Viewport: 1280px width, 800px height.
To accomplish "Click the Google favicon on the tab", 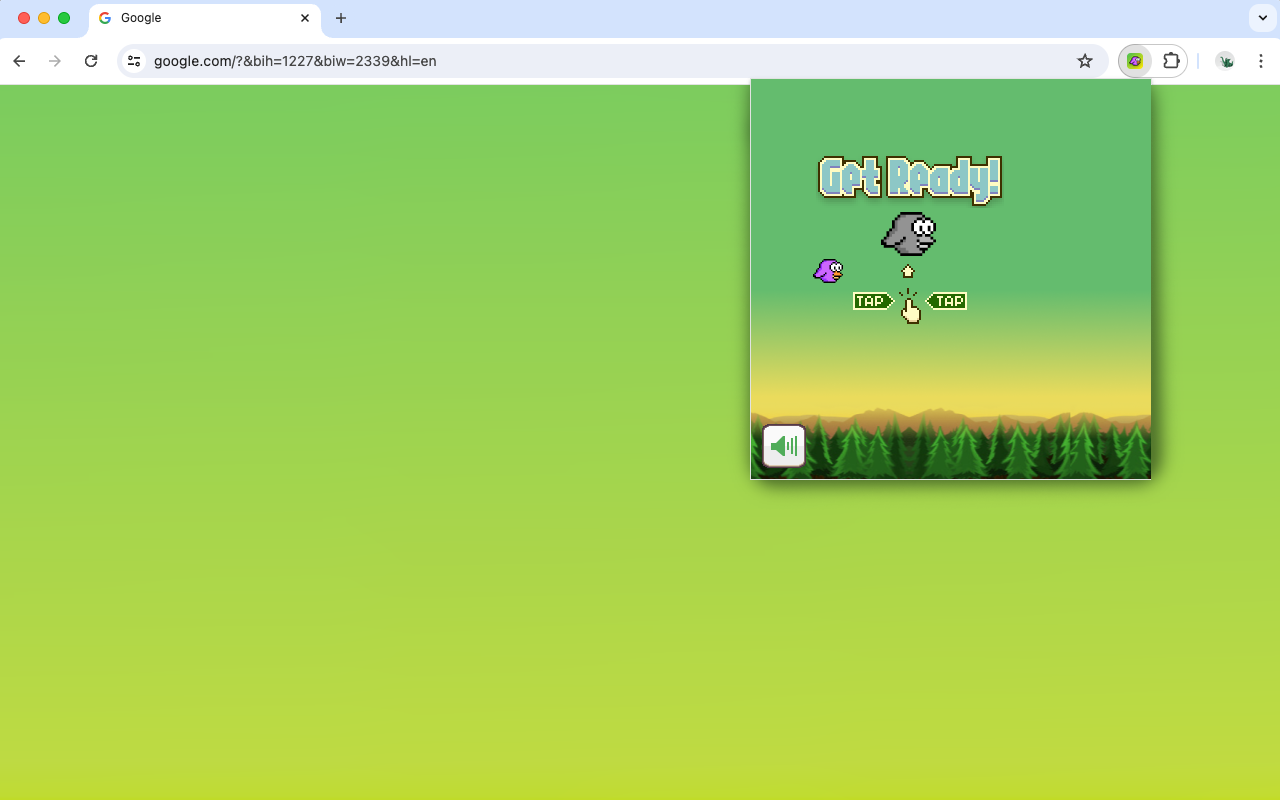I will point(105,18).
